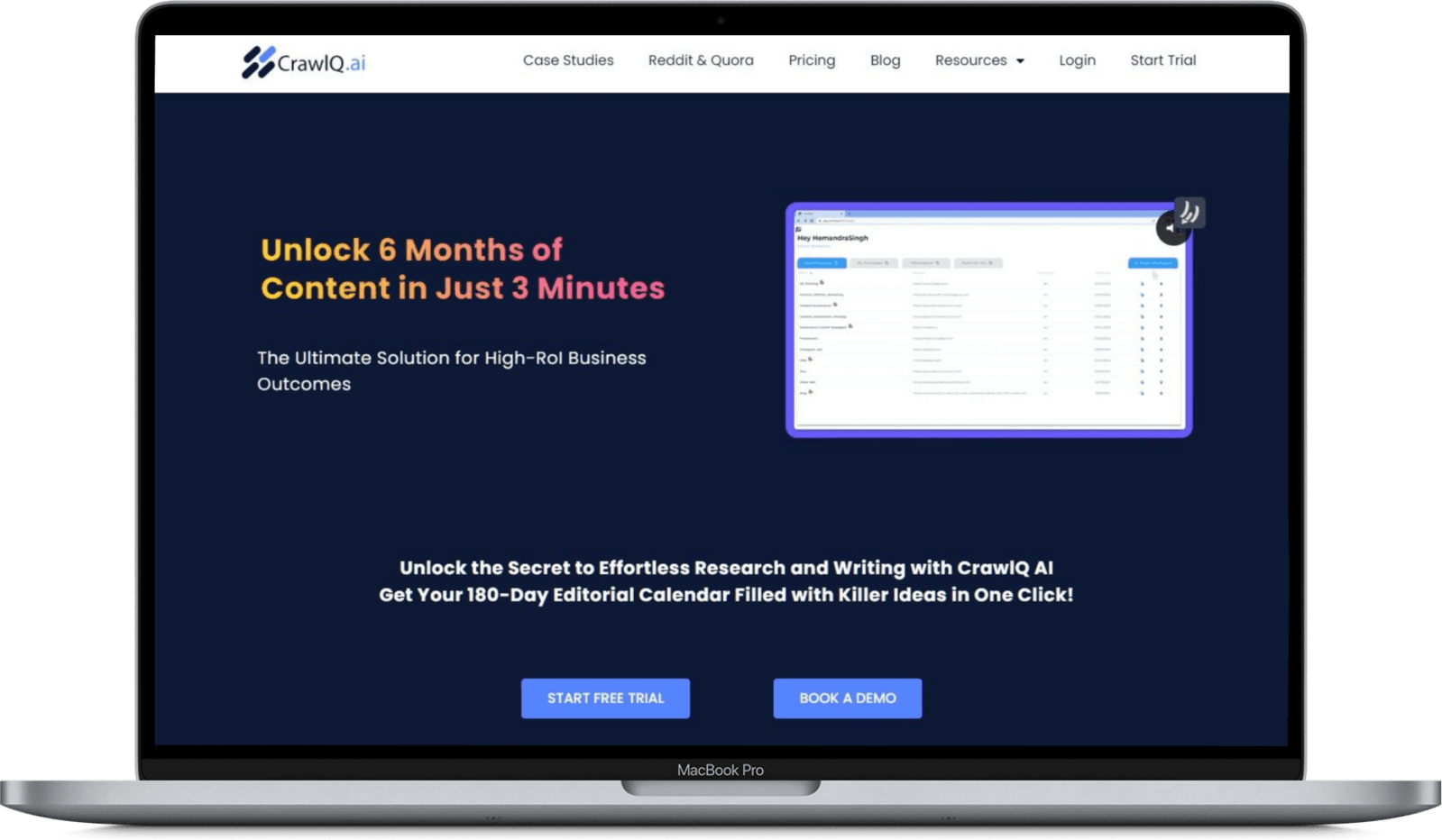Go to Reddit & Quora page
Image resolution: width=1442 pixels, height=840 pixels.
pos(701,60)
